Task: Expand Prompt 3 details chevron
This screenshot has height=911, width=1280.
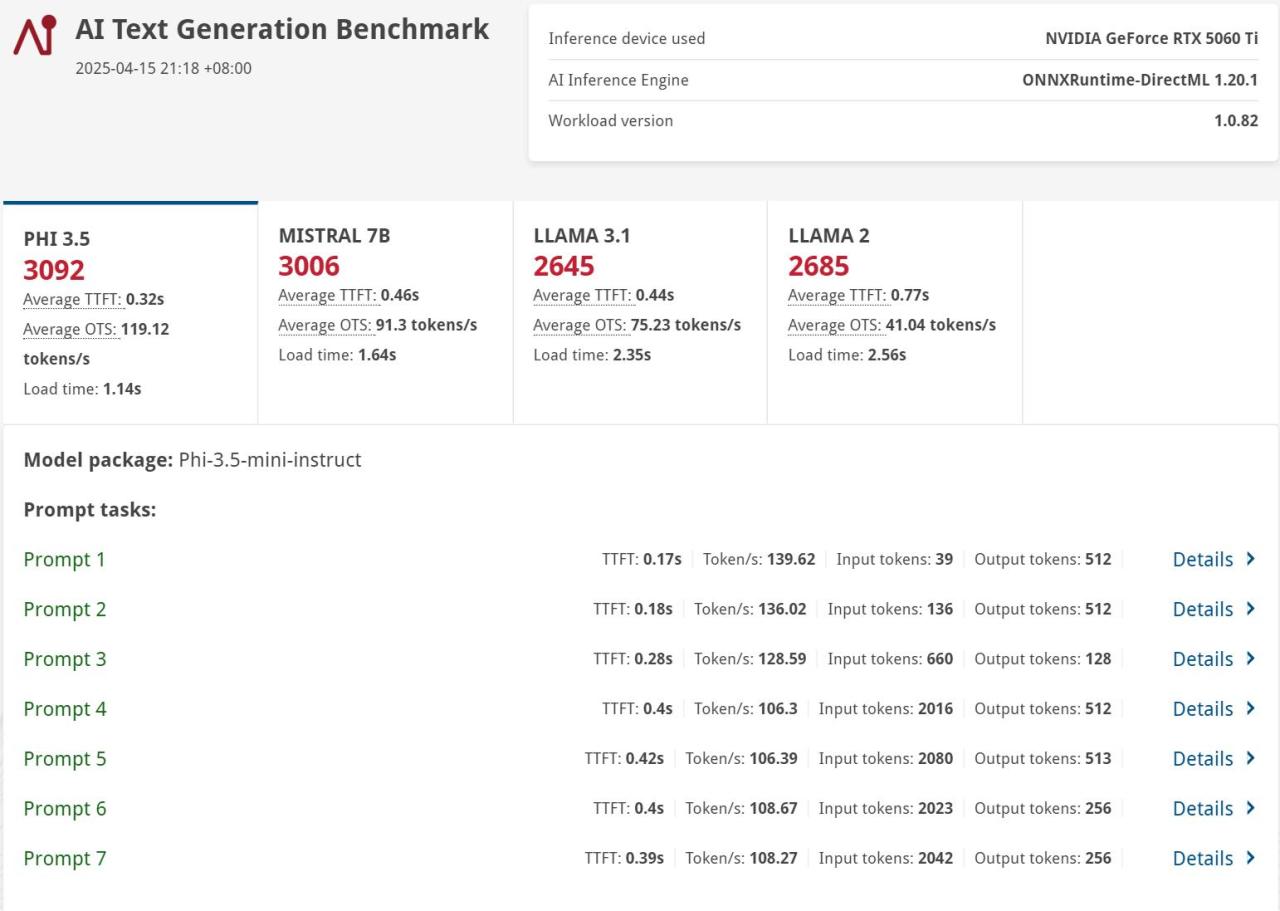Action: [1250, 659]
